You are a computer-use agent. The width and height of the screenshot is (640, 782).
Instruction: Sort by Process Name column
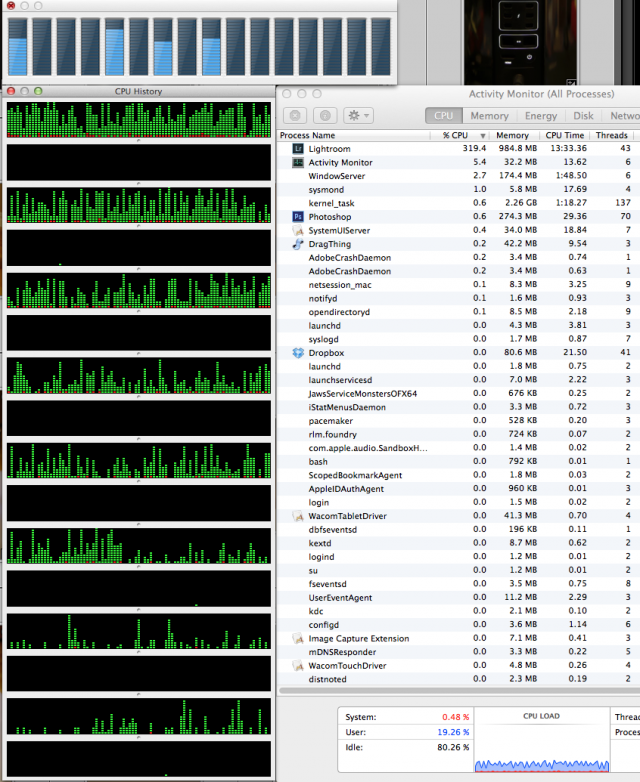tap(353, 135)
